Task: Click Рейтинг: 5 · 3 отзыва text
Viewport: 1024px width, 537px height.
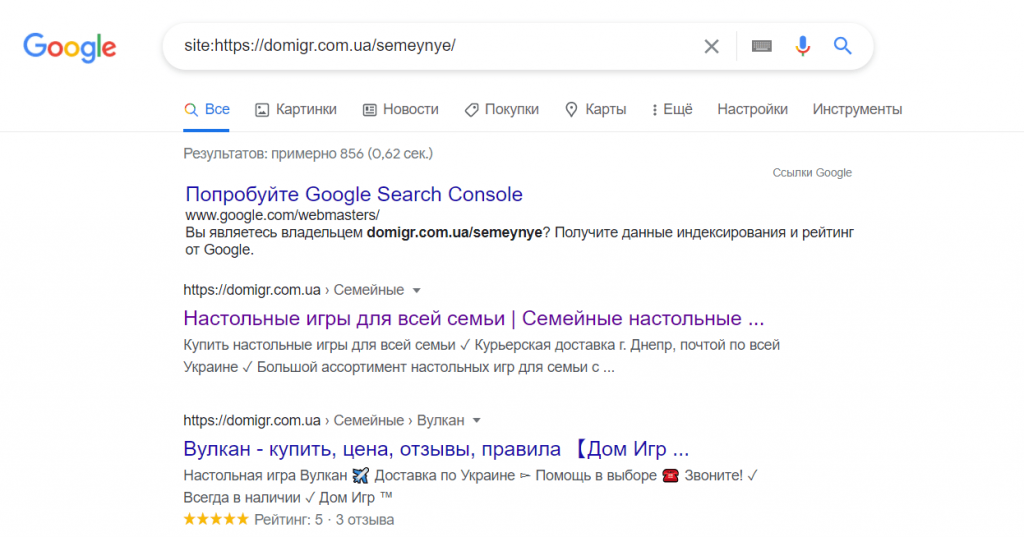Action: (324, 520)
